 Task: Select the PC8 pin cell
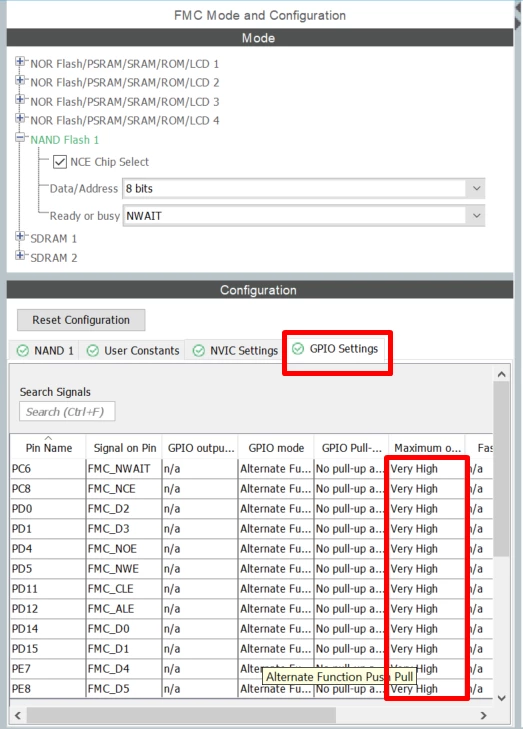(48, 489)
